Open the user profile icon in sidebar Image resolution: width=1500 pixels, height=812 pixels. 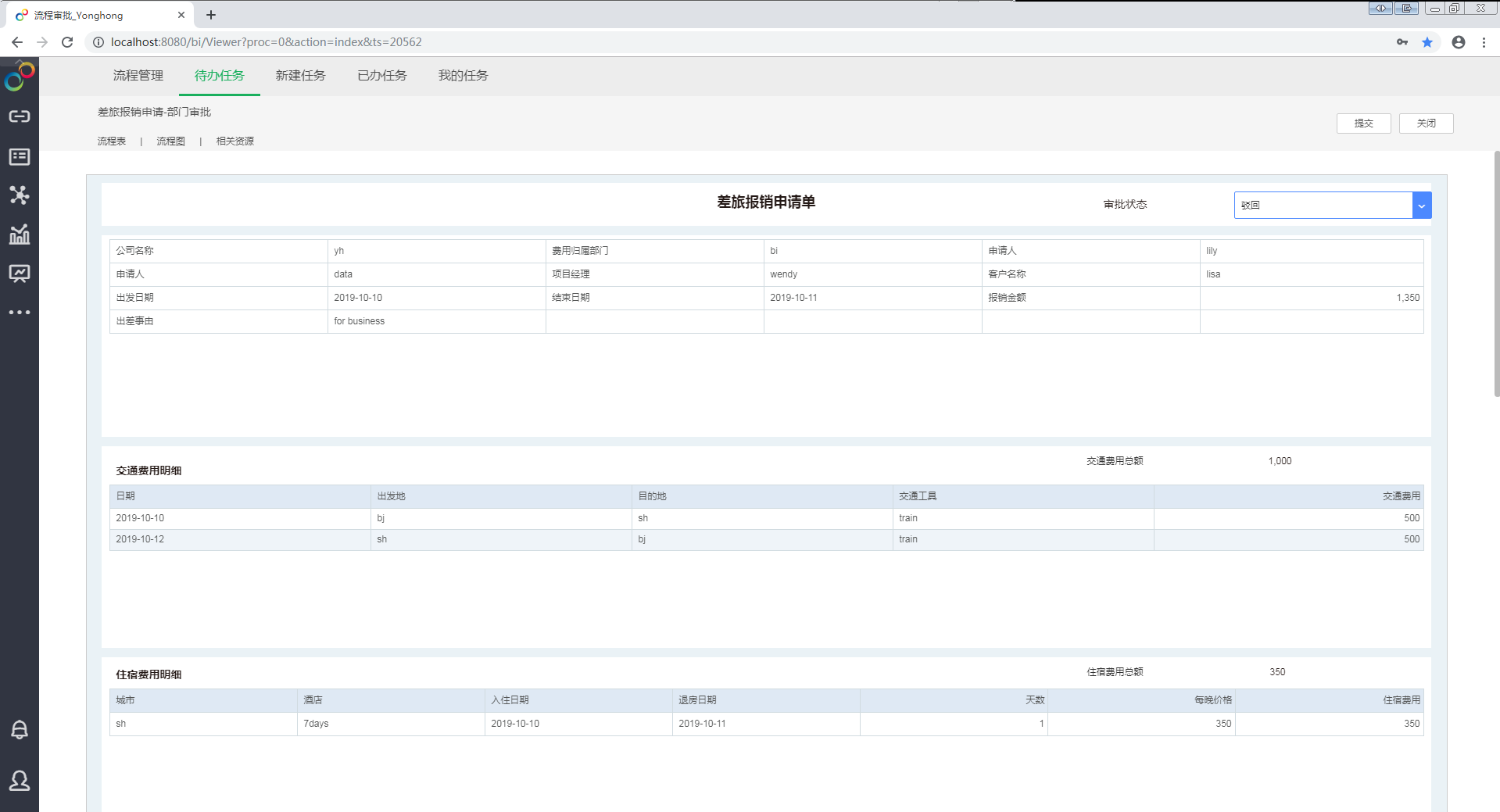click(x=20, y=780)
